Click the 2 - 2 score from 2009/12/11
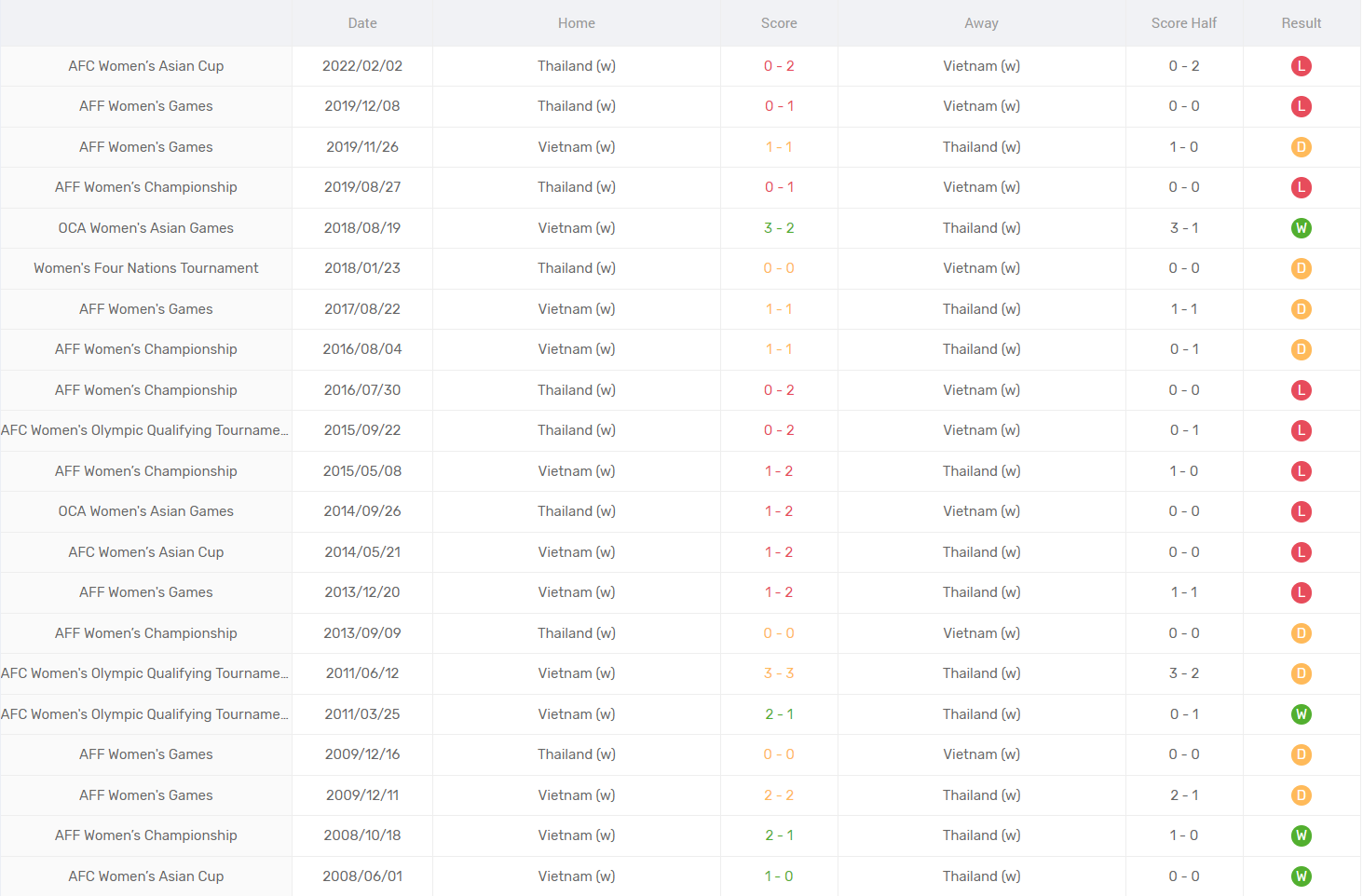Viewport: 1363px width, 896px height. [779, 795]
